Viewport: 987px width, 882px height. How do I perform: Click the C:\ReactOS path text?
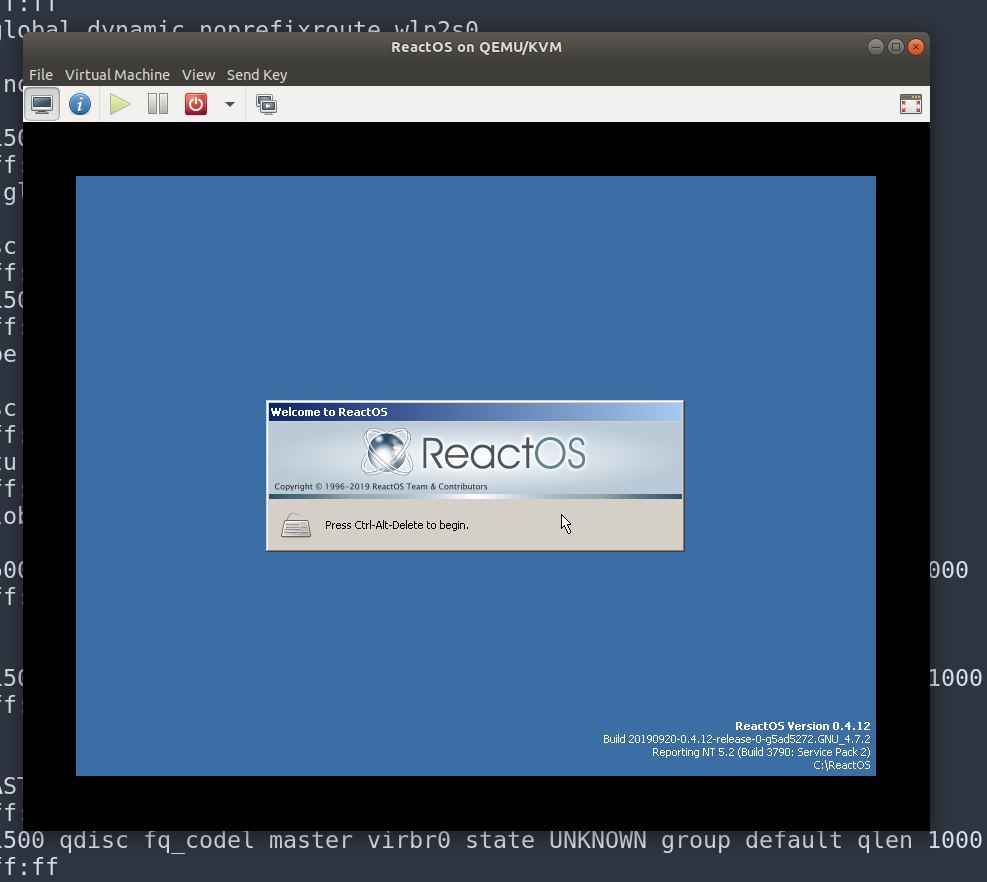[x=842, y=766]
